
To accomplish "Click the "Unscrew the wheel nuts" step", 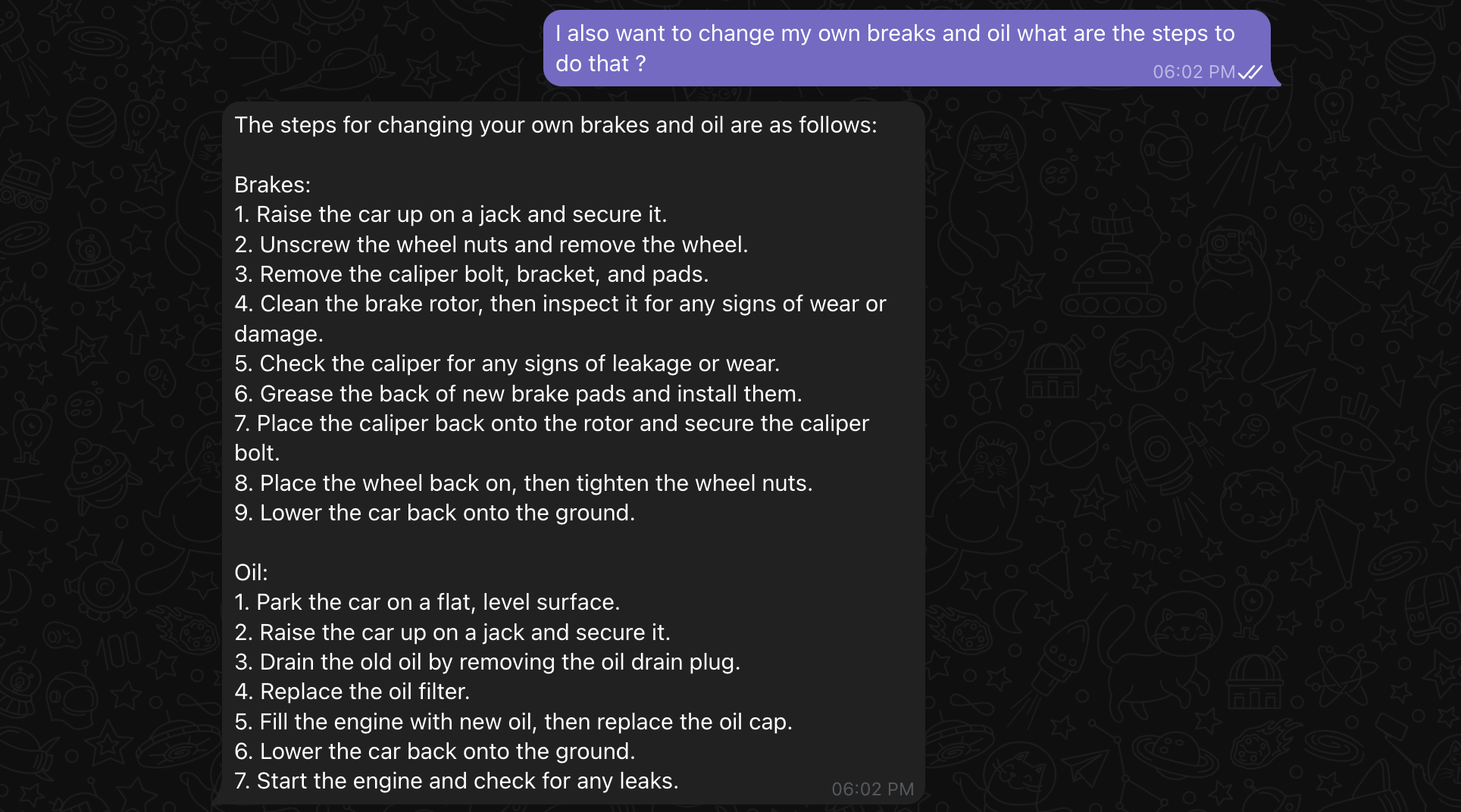I will coord(491,245).
